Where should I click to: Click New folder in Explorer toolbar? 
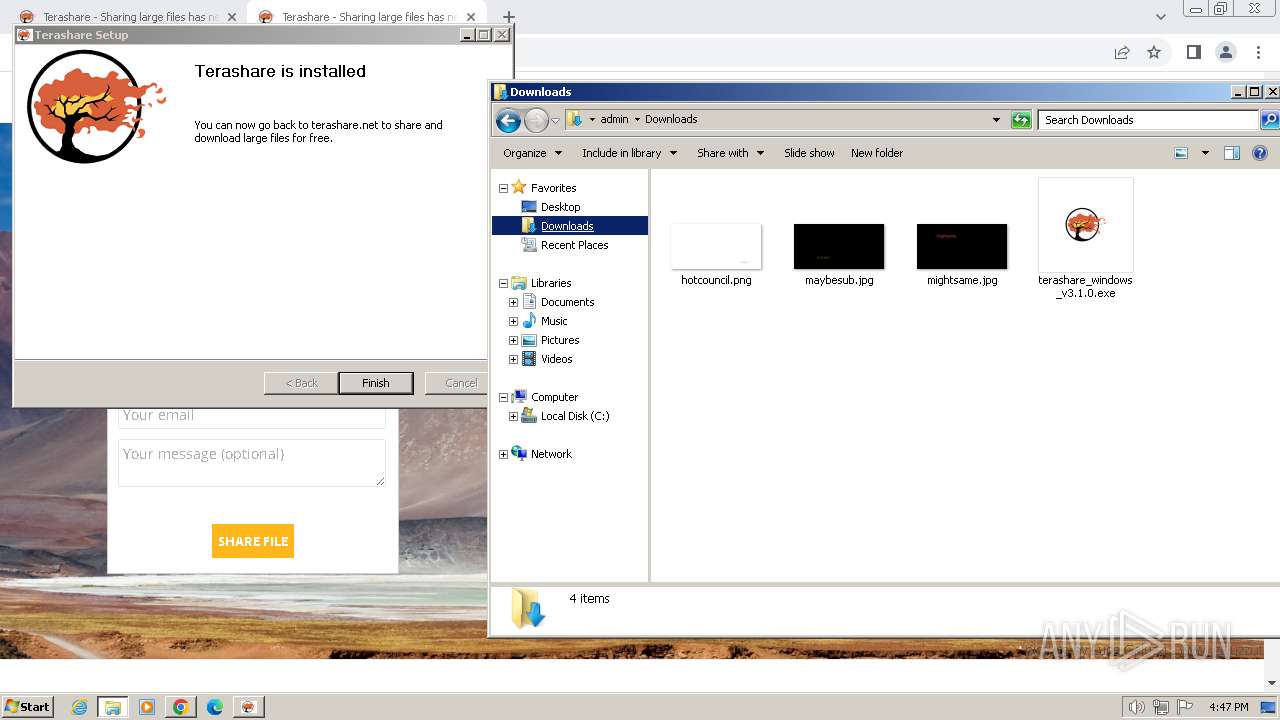pos(877,153)
